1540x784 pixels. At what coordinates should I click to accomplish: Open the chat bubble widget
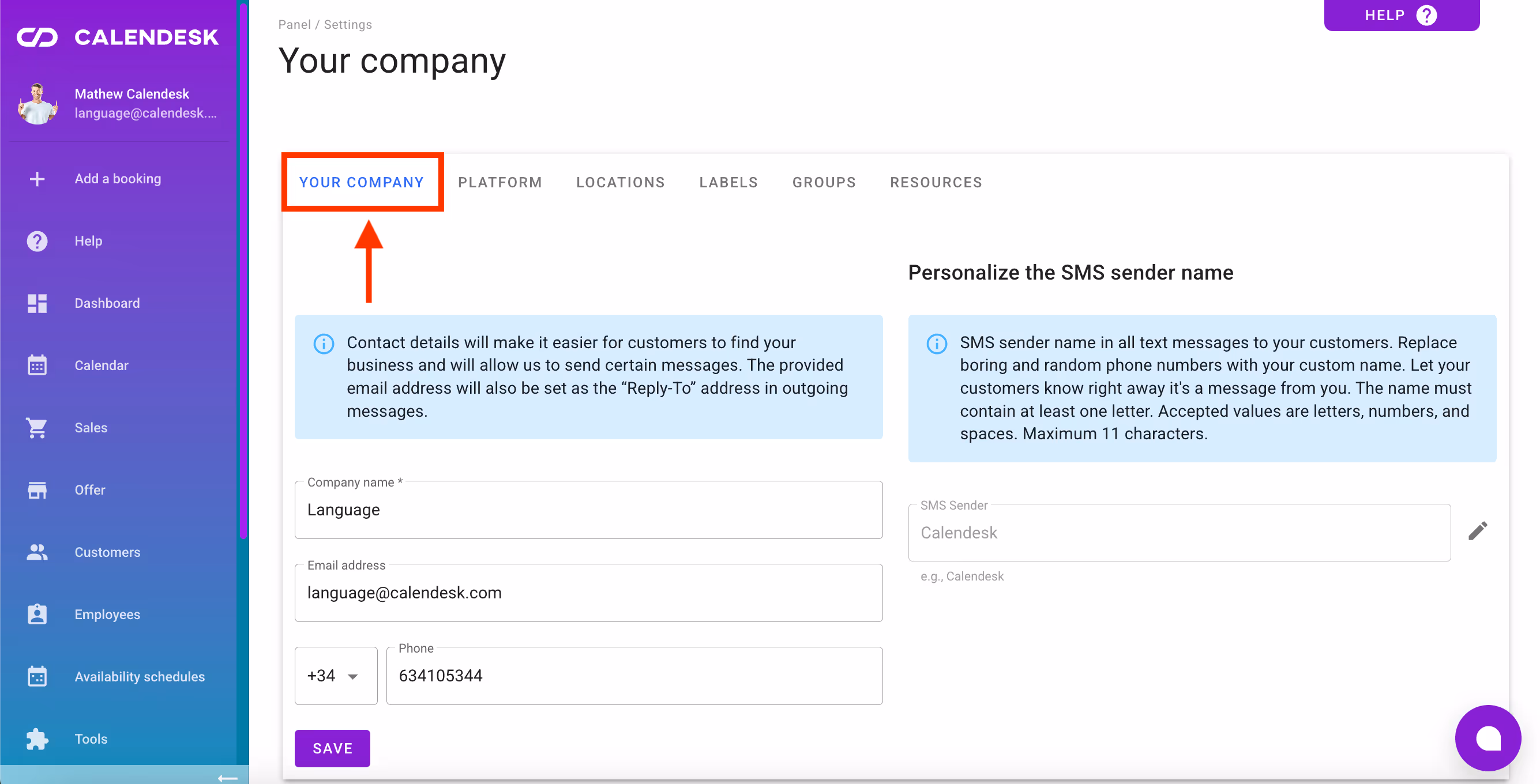(1488, 737)
